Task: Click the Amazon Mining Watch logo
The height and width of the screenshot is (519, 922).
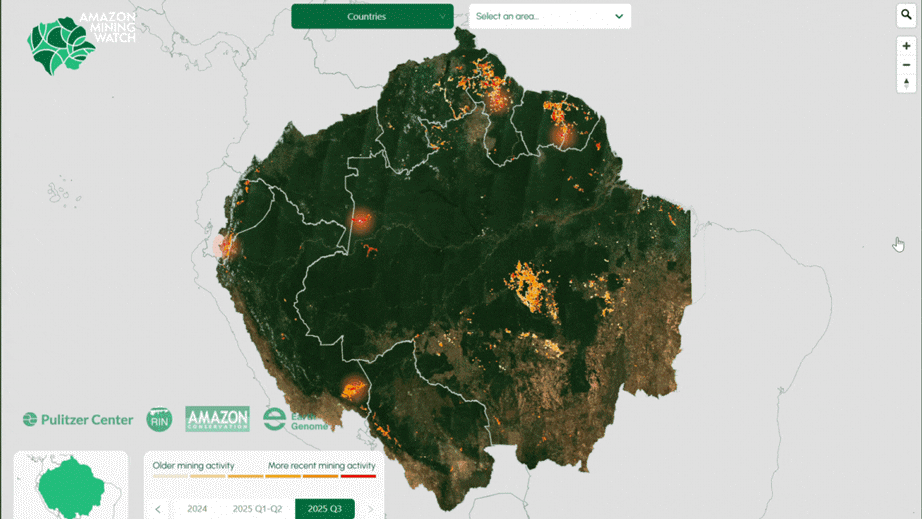Action: click(x=80, y=44)
